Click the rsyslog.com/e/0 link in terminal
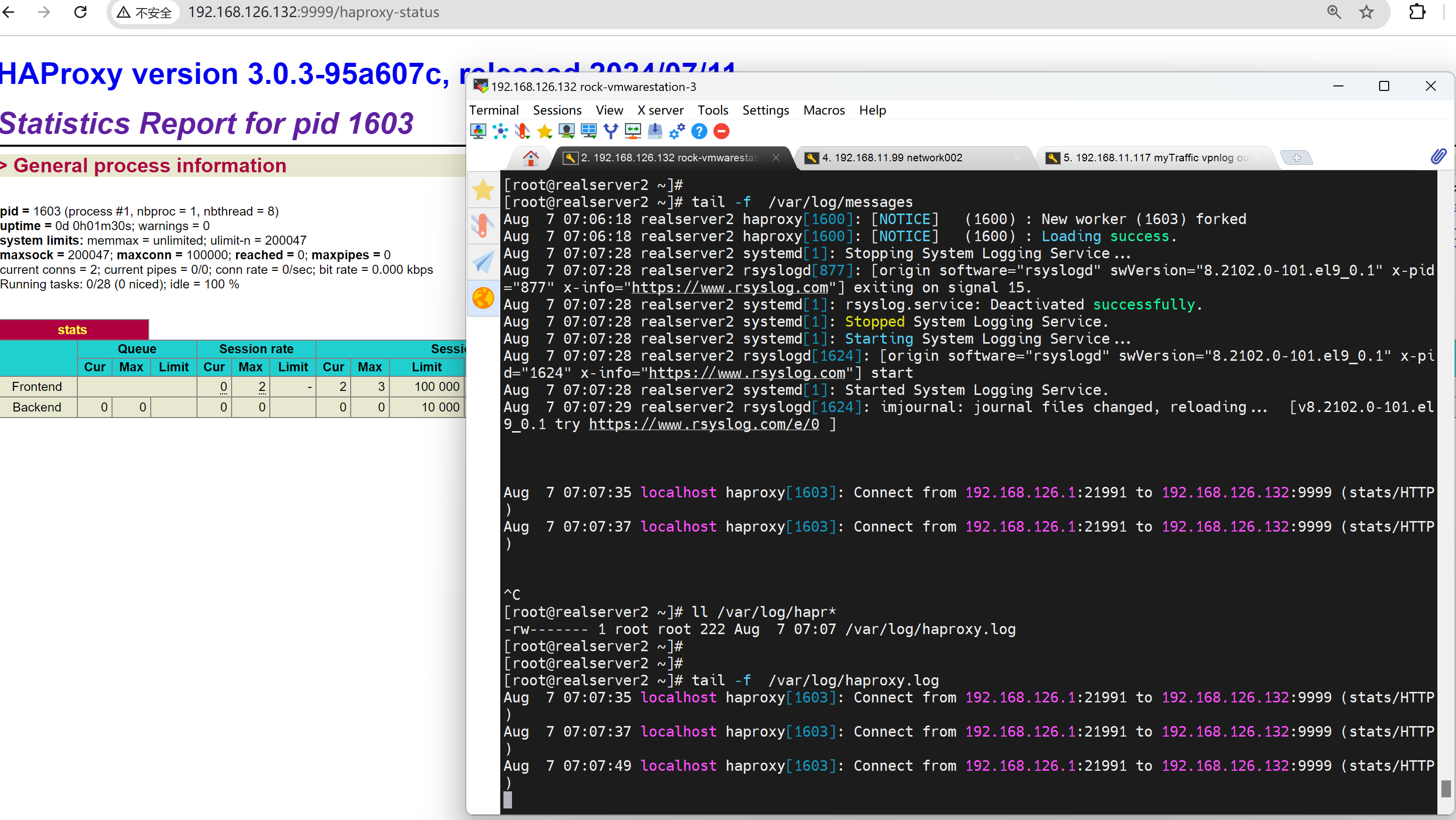 tap(703, 424)
